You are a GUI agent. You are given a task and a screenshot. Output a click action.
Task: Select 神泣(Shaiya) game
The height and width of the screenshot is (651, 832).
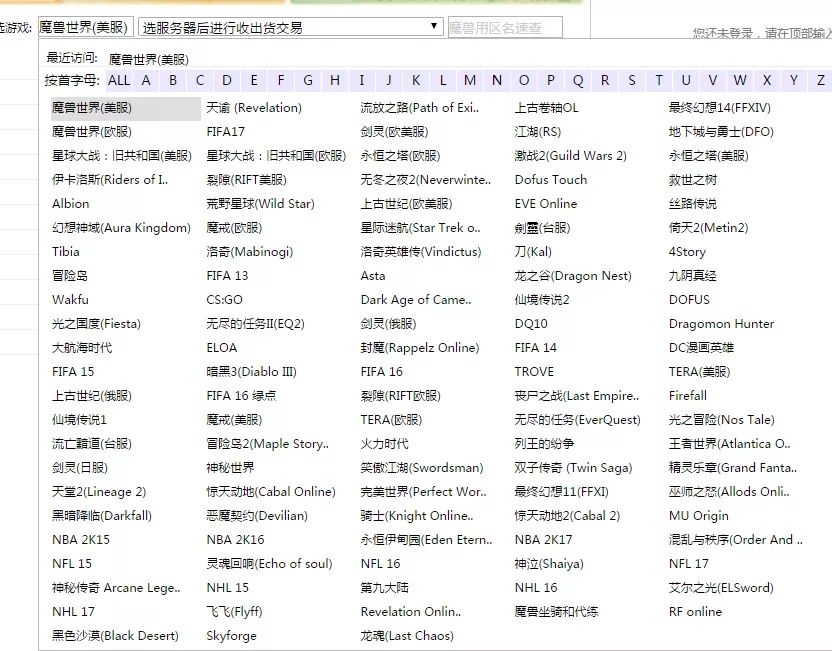point(549,563)
